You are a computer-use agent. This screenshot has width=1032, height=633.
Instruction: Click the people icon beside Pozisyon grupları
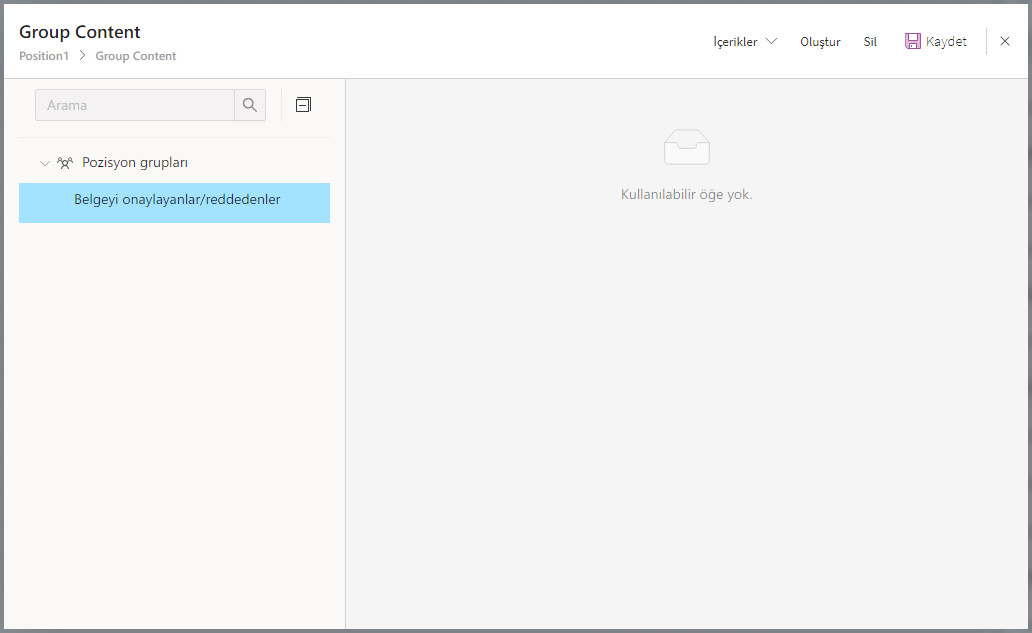[65, 163]
